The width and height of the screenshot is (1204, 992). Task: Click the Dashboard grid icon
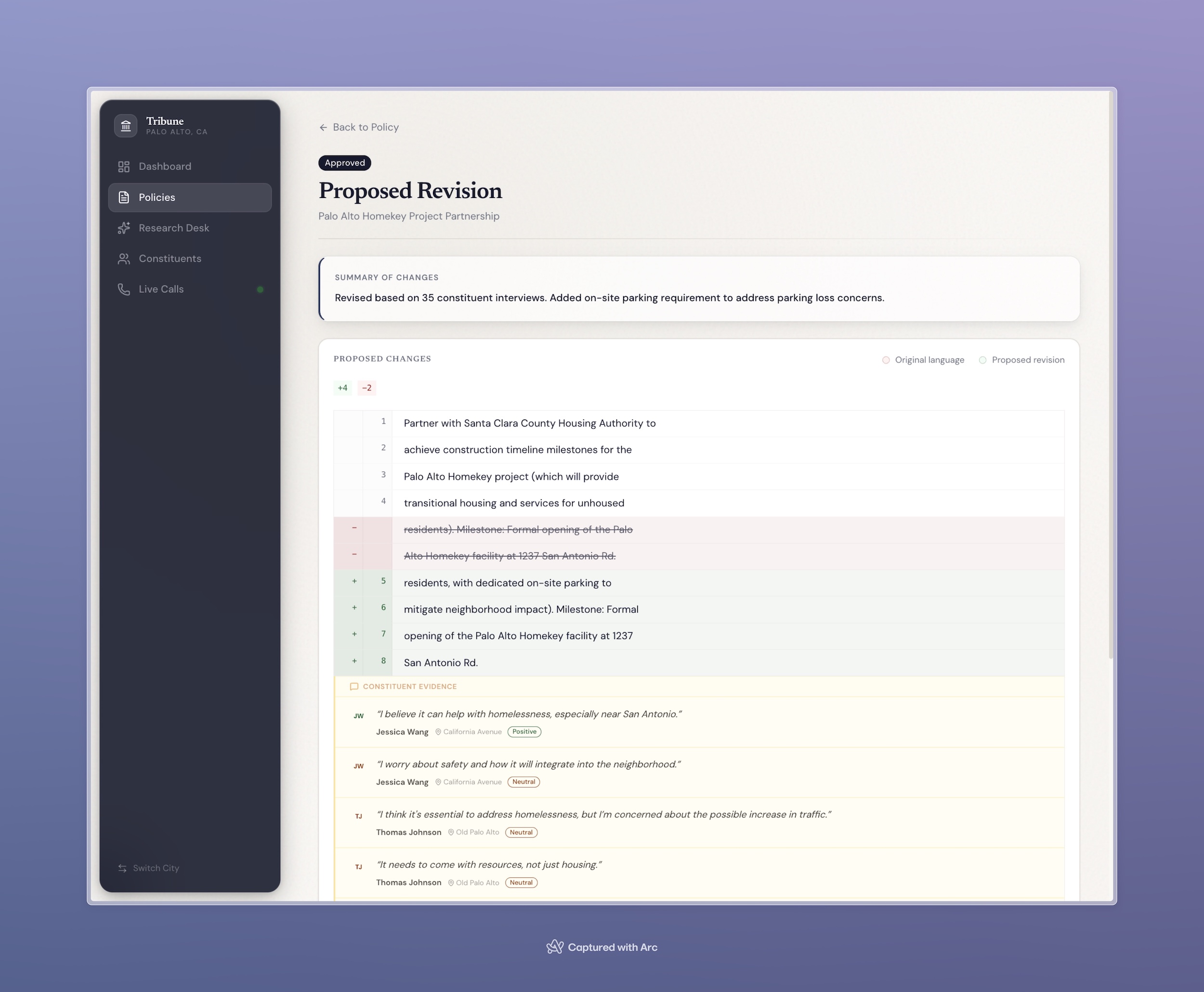click(124, 166)
